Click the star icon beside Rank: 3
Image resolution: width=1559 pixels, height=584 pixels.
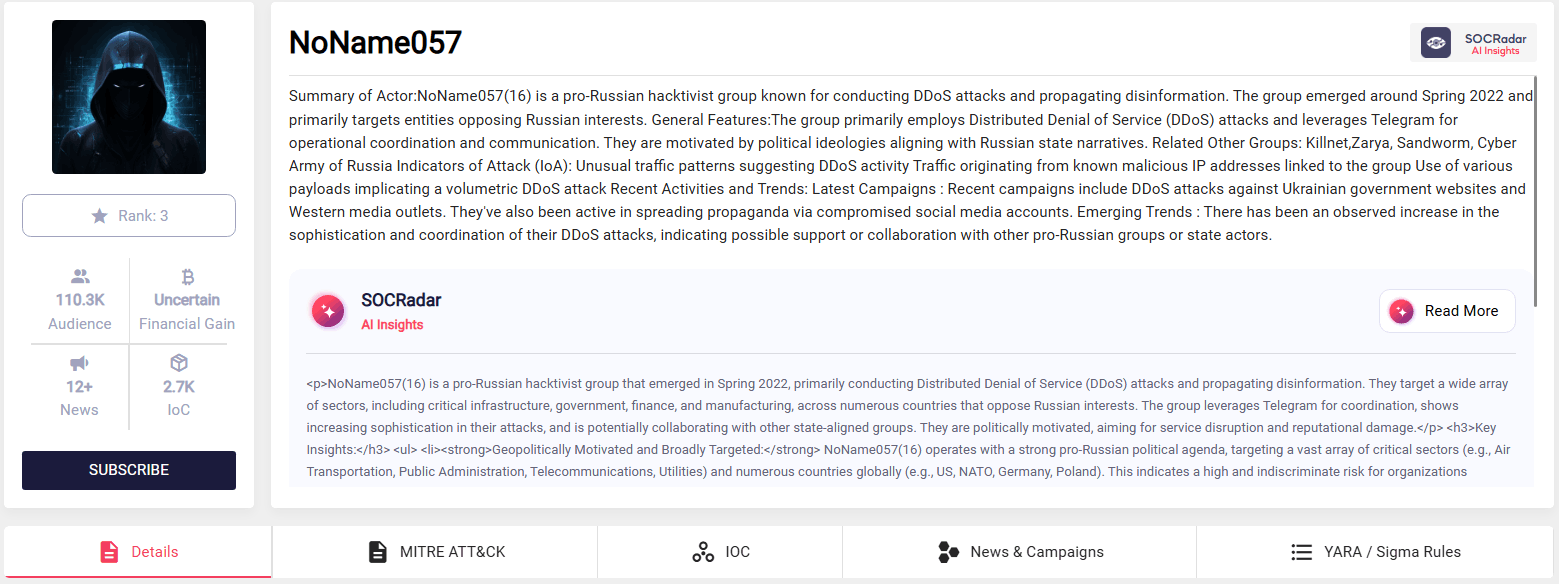pos(99,216)
